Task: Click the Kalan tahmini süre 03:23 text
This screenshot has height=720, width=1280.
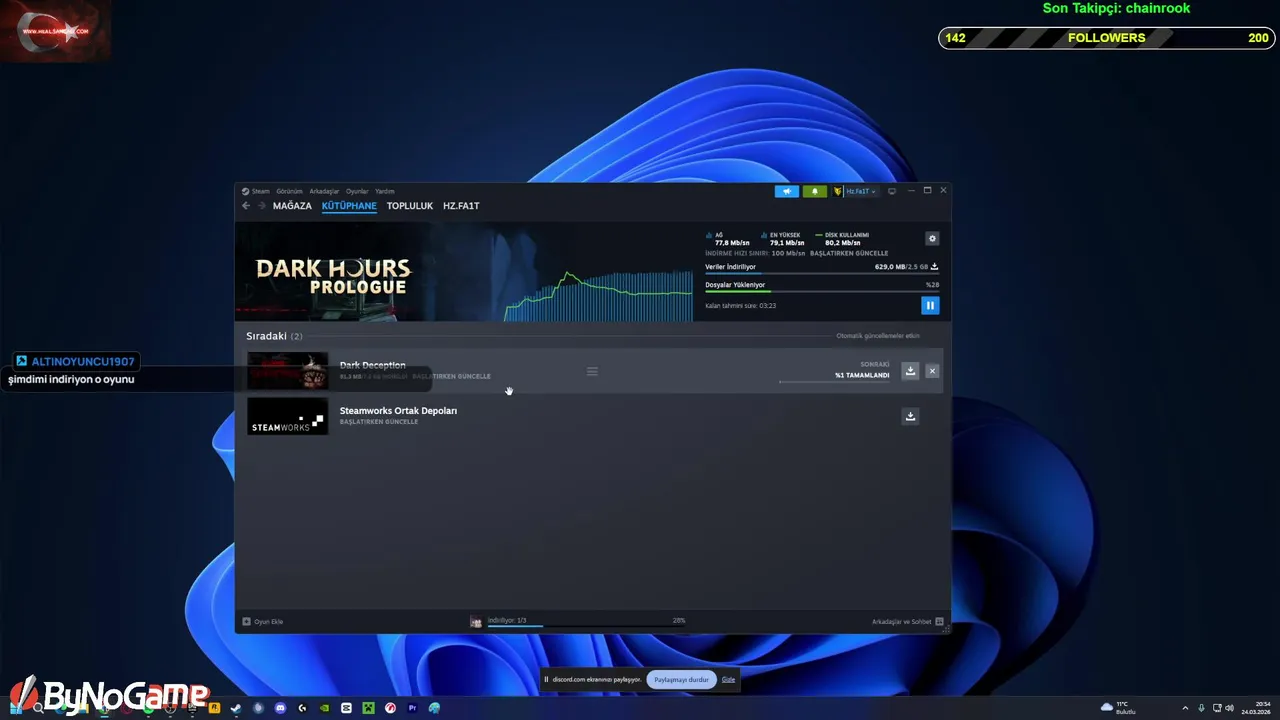Action: pos(740,306)
